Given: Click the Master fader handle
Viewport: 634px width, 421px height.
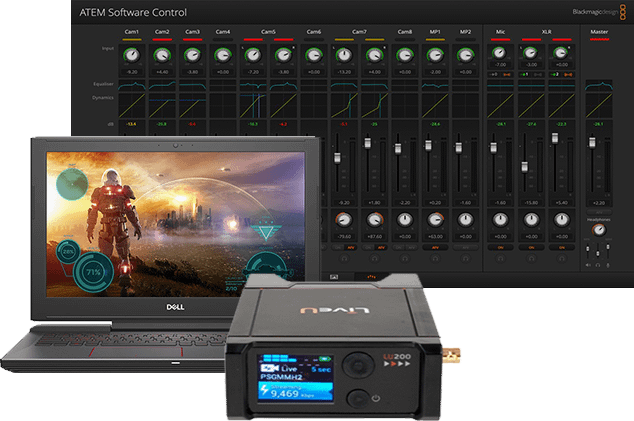Looking at the screenshot, I should [x=592, y=143].
